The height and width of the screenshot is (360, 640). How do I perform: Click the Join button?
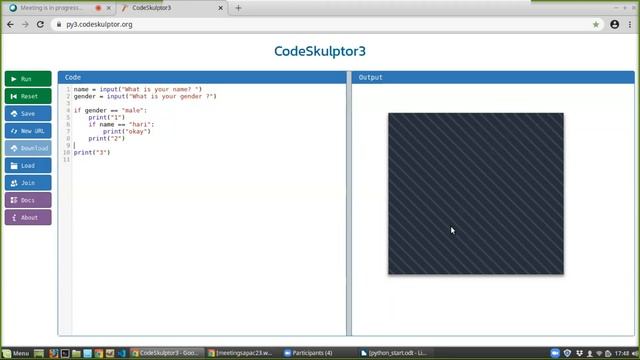[28, 183]
